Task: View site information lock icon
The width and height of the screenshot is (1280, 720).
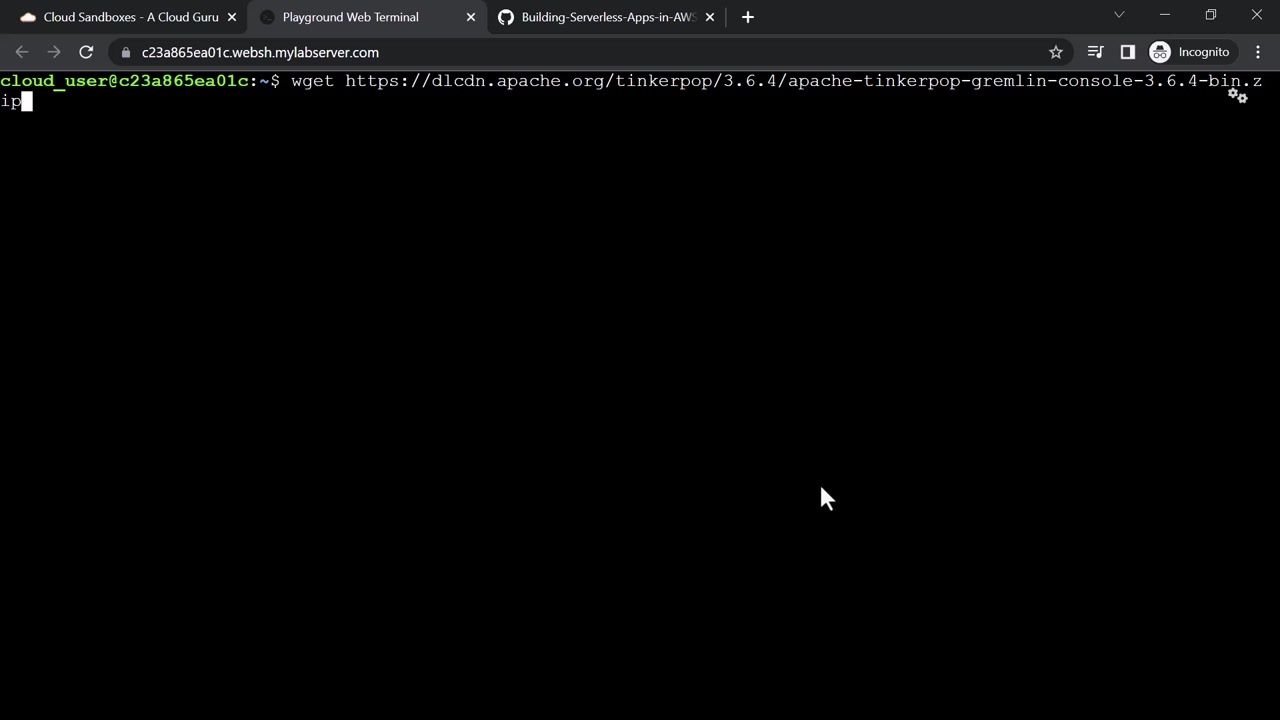Action: pos(125,52)
